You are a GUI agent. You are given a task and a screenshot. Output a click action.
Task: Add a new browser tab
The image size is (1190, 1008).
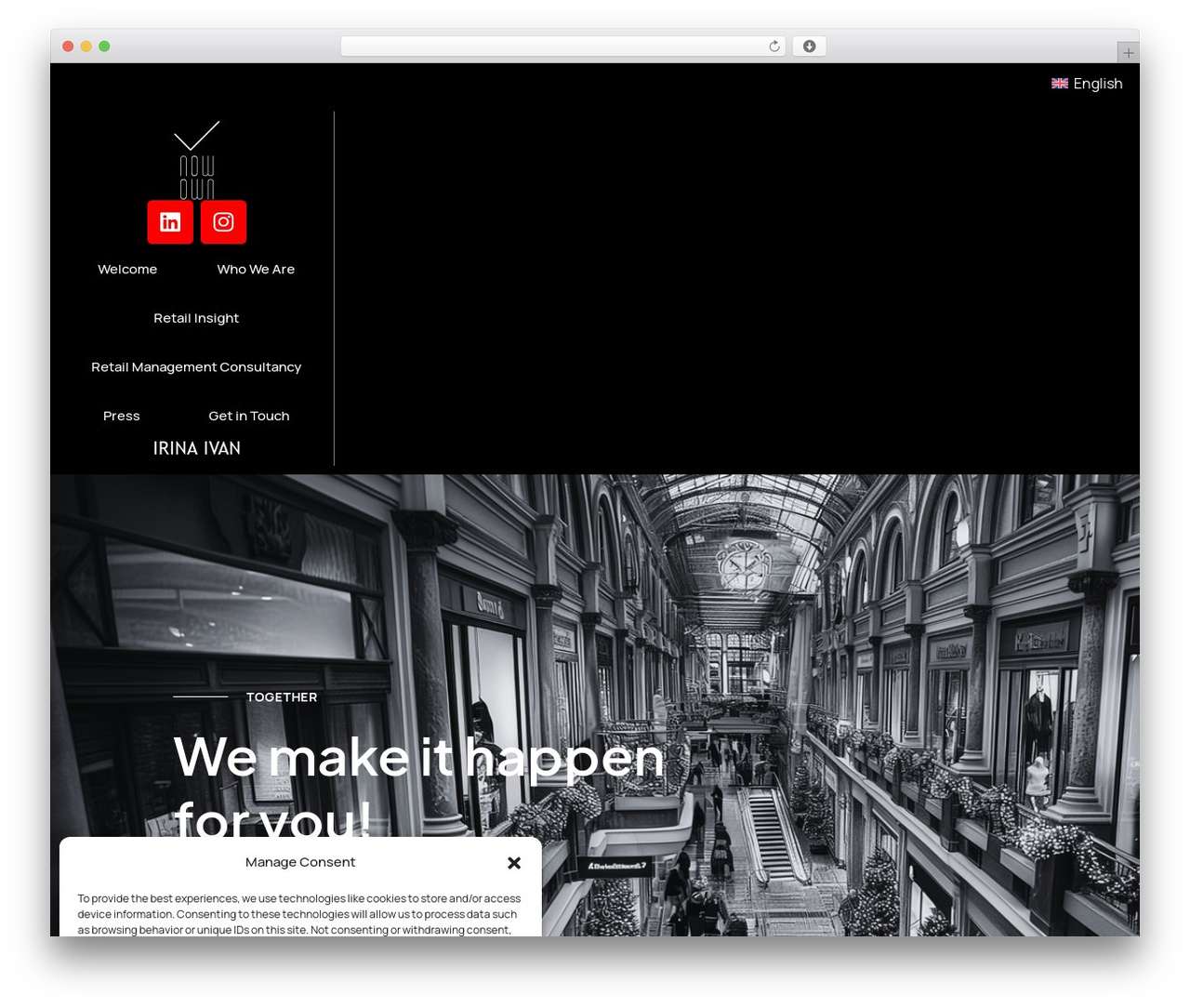1128,53
